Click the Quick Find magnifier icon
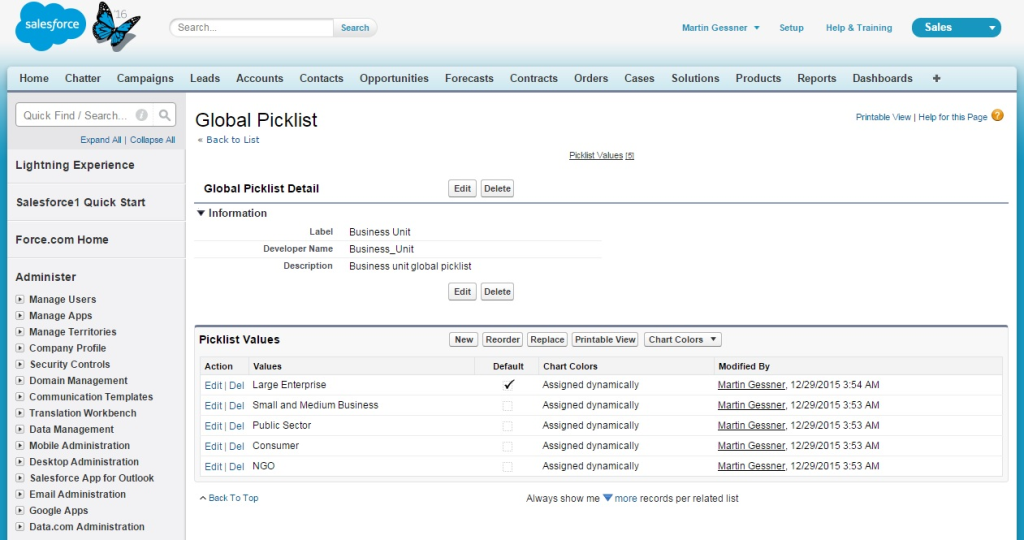The height and width of the screenshot is (540, 1024). pyautogui.click(x=165, y=115)
